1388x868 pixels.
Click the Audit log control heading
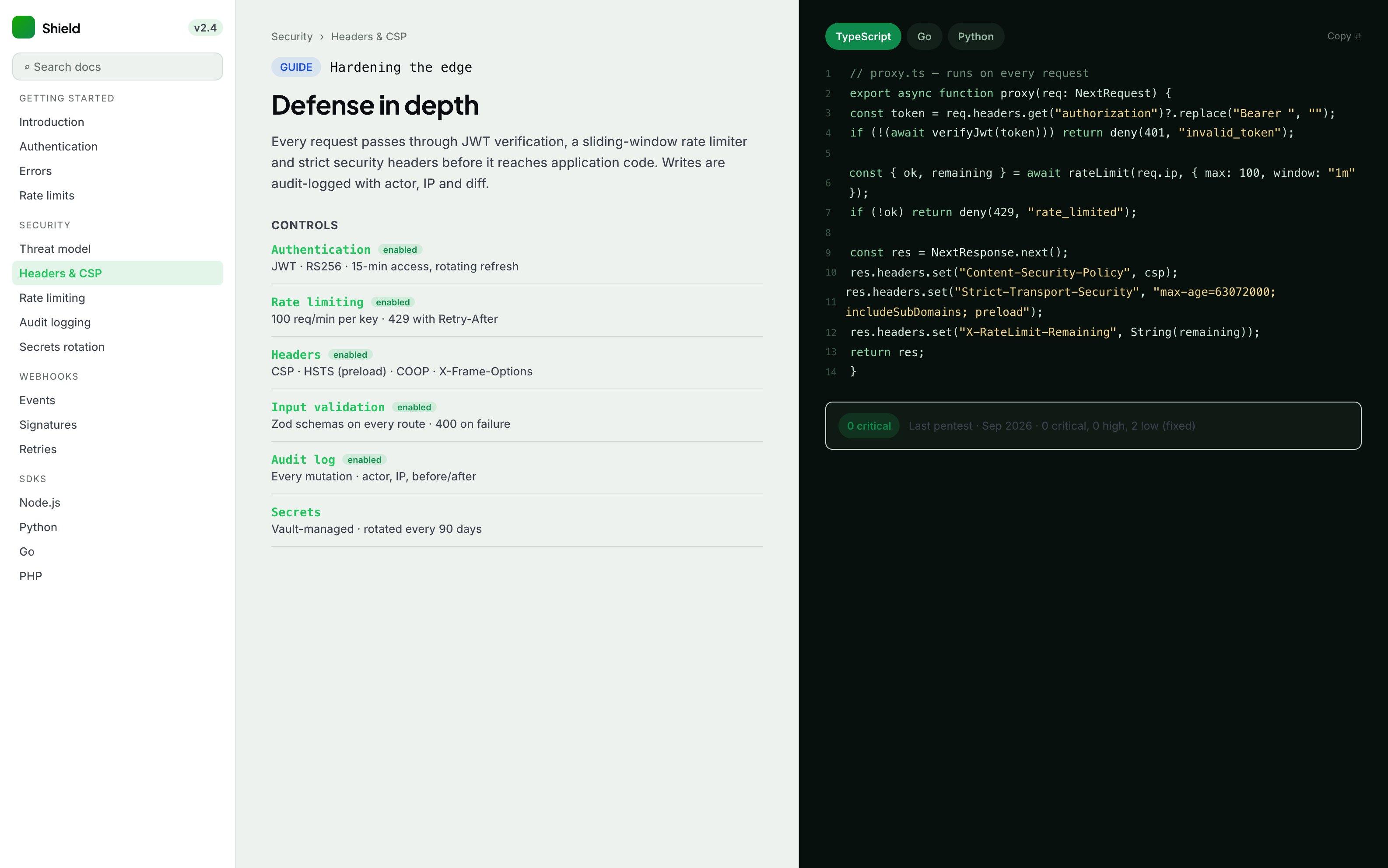(x=303, y=460)
